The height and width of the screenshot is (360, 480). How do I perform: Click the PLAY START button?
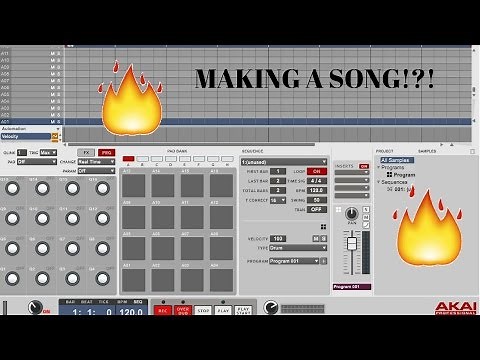(x=243, y=310)
